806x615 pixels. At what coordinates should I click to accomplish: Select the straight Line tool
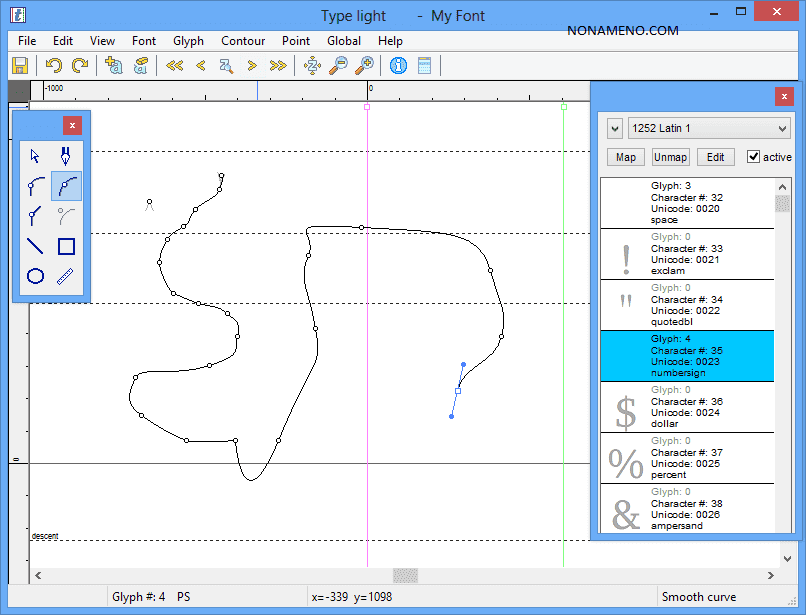[35, 246]
